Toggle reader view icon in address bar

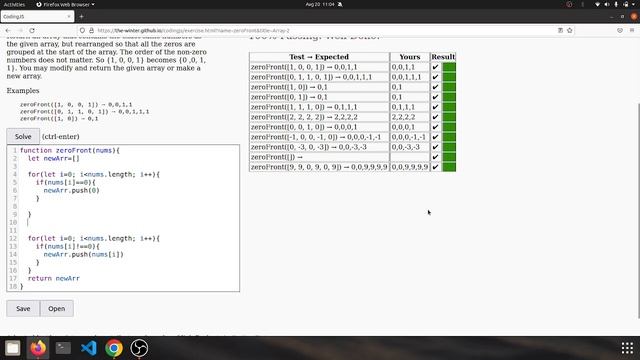(x=560, y=31)
